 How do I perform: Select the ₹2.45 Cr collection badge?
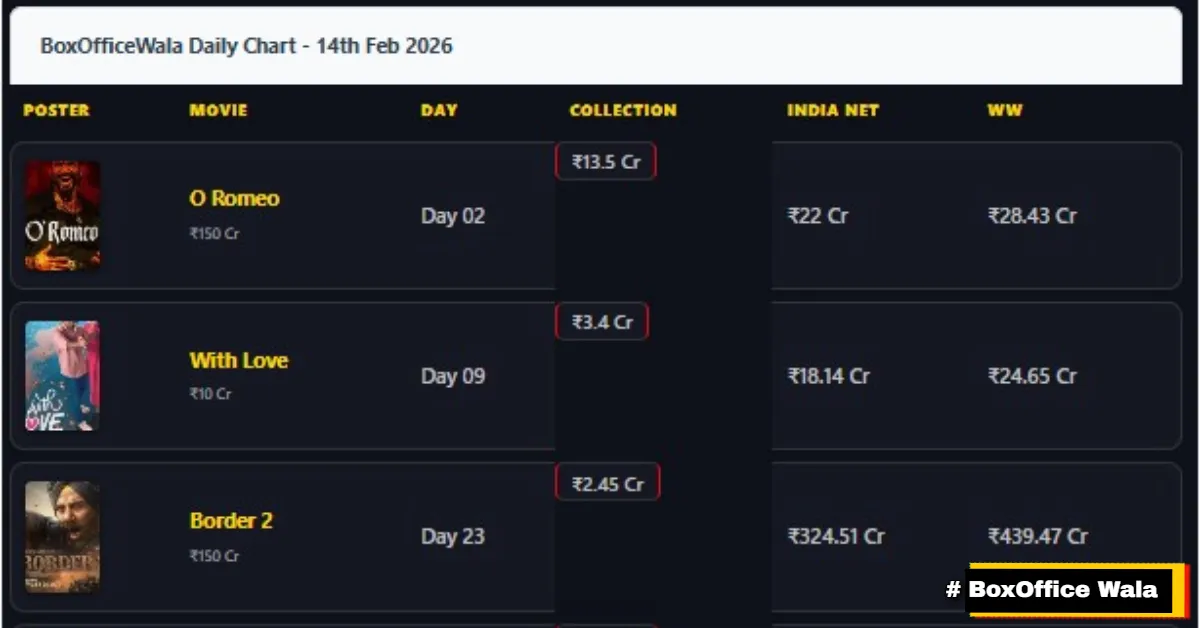607,481
